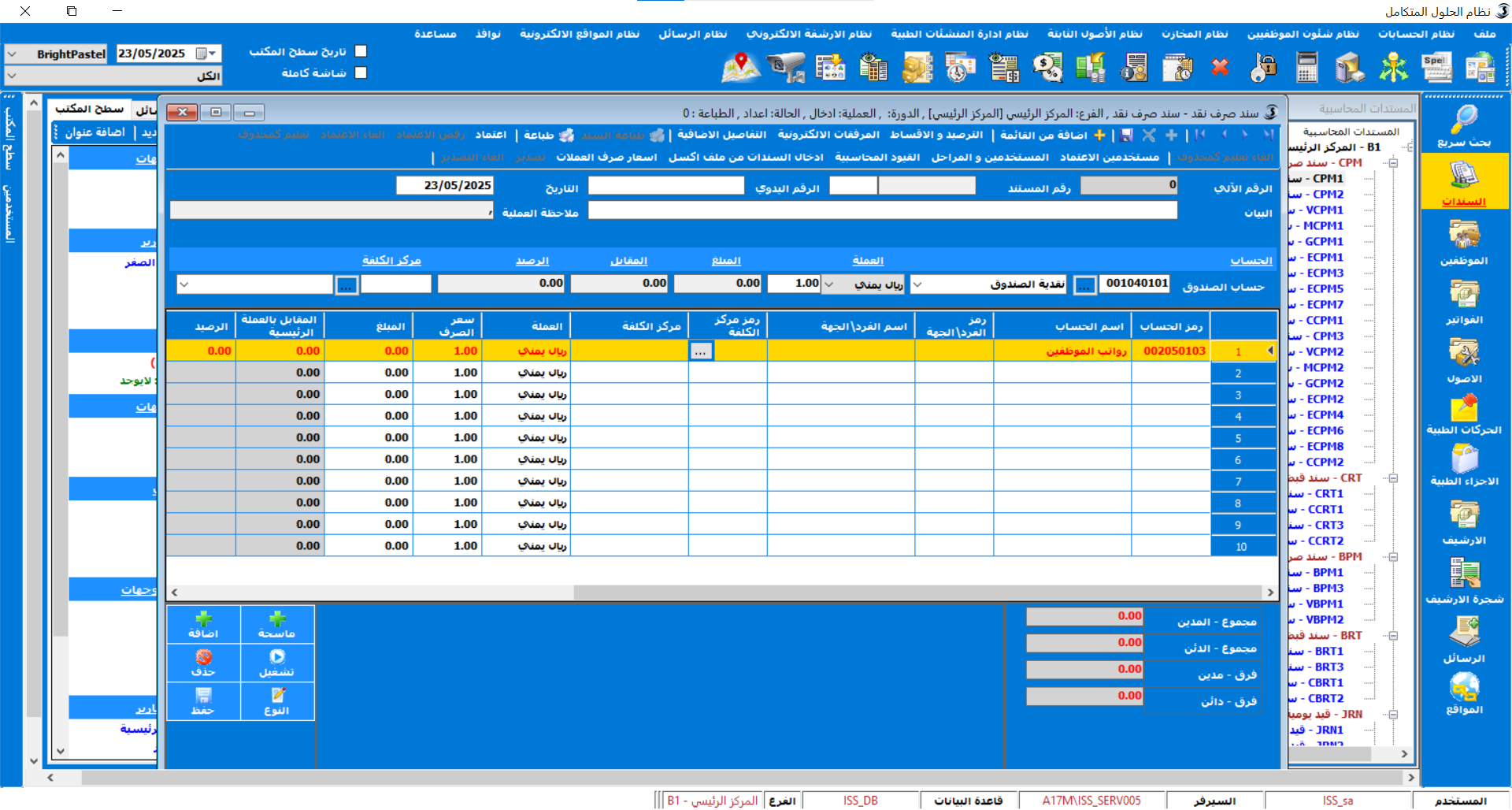Click حذف delete button in bottom panel
The image size is (1512, 810).
(x=203, y=663)
